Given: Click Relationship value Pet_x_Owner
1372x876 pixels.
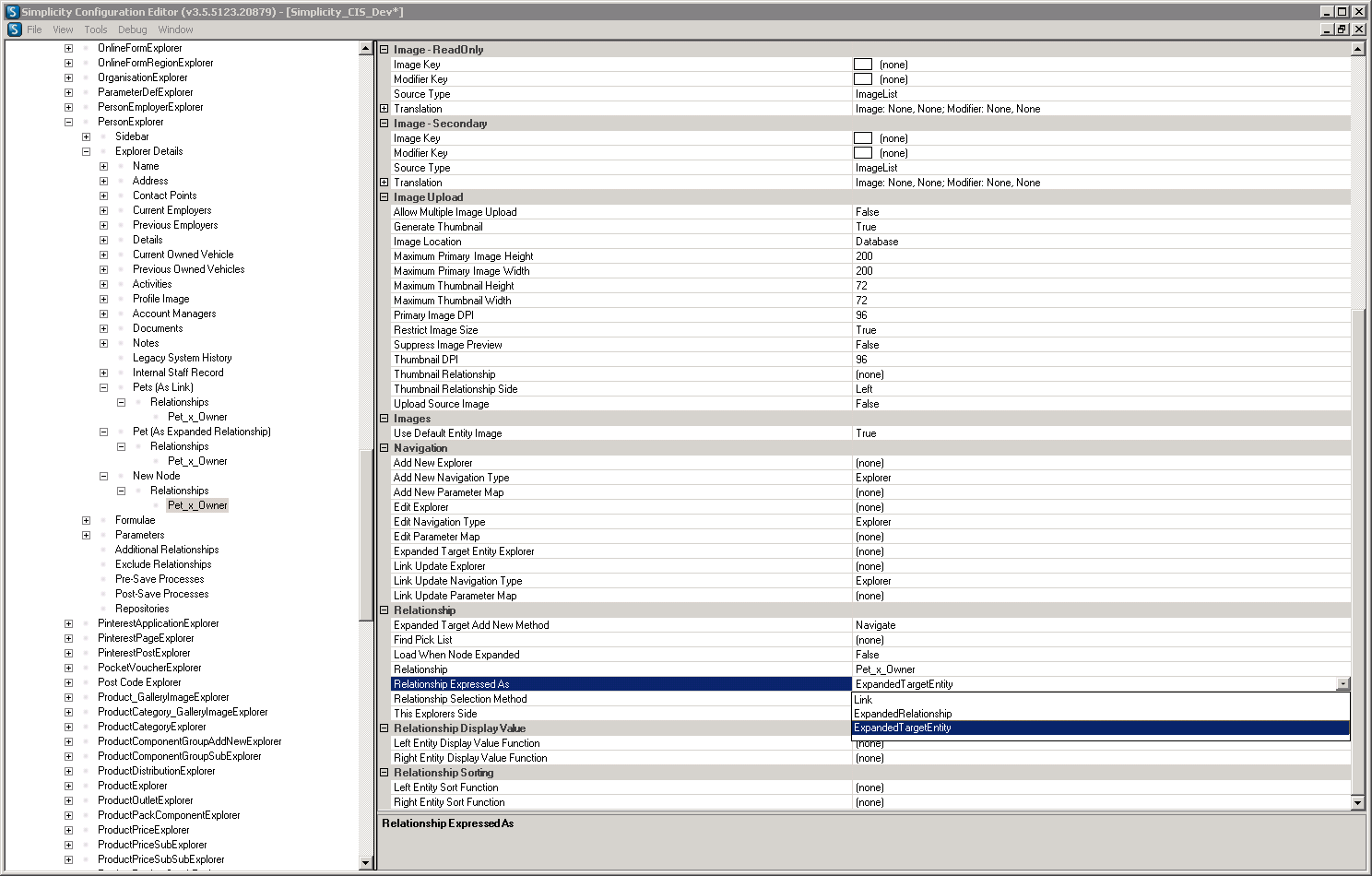Looking at the screenshot, I should (1101, 669).
